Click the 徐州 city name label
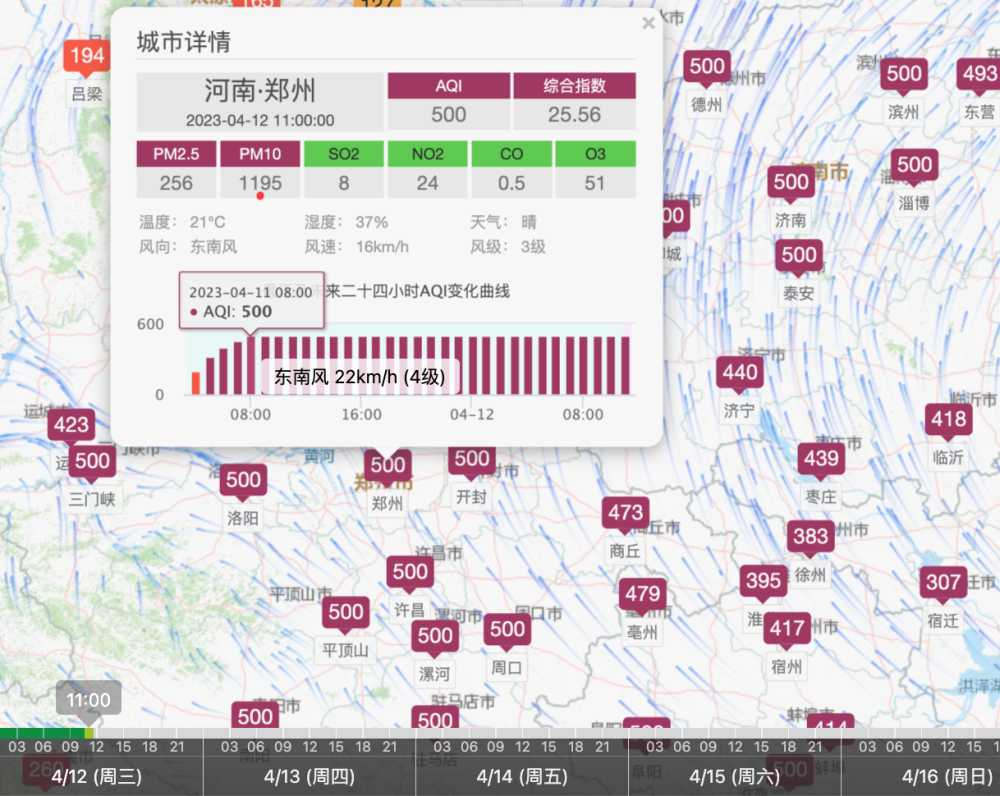The height and width of the screenshot is (796, 1000). 810,575
